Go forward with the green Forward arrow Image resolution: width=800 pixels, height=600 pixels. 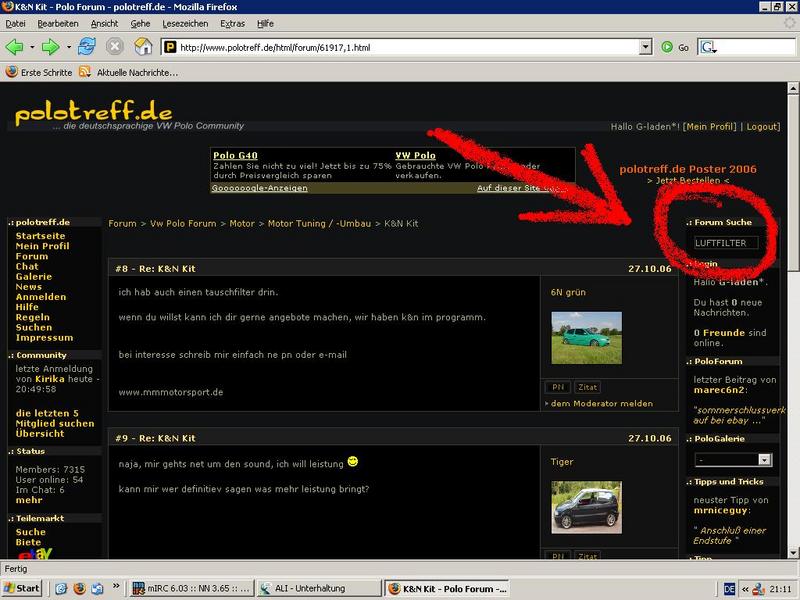tap(51, 47)
